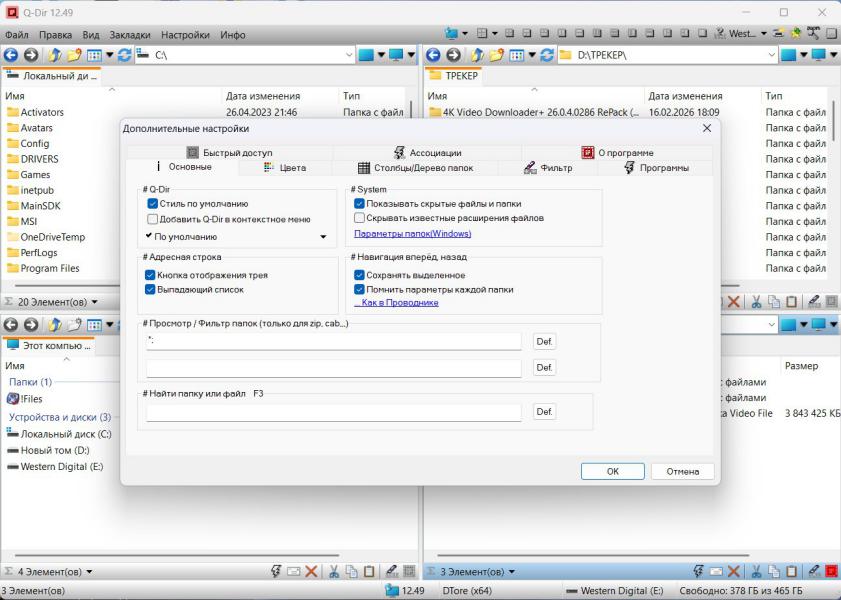Open the "4 Элемент(ов)" status dropdown
The width and height of the screenshot is (841, 600).
pyautogui.click(x=89, y=572)
